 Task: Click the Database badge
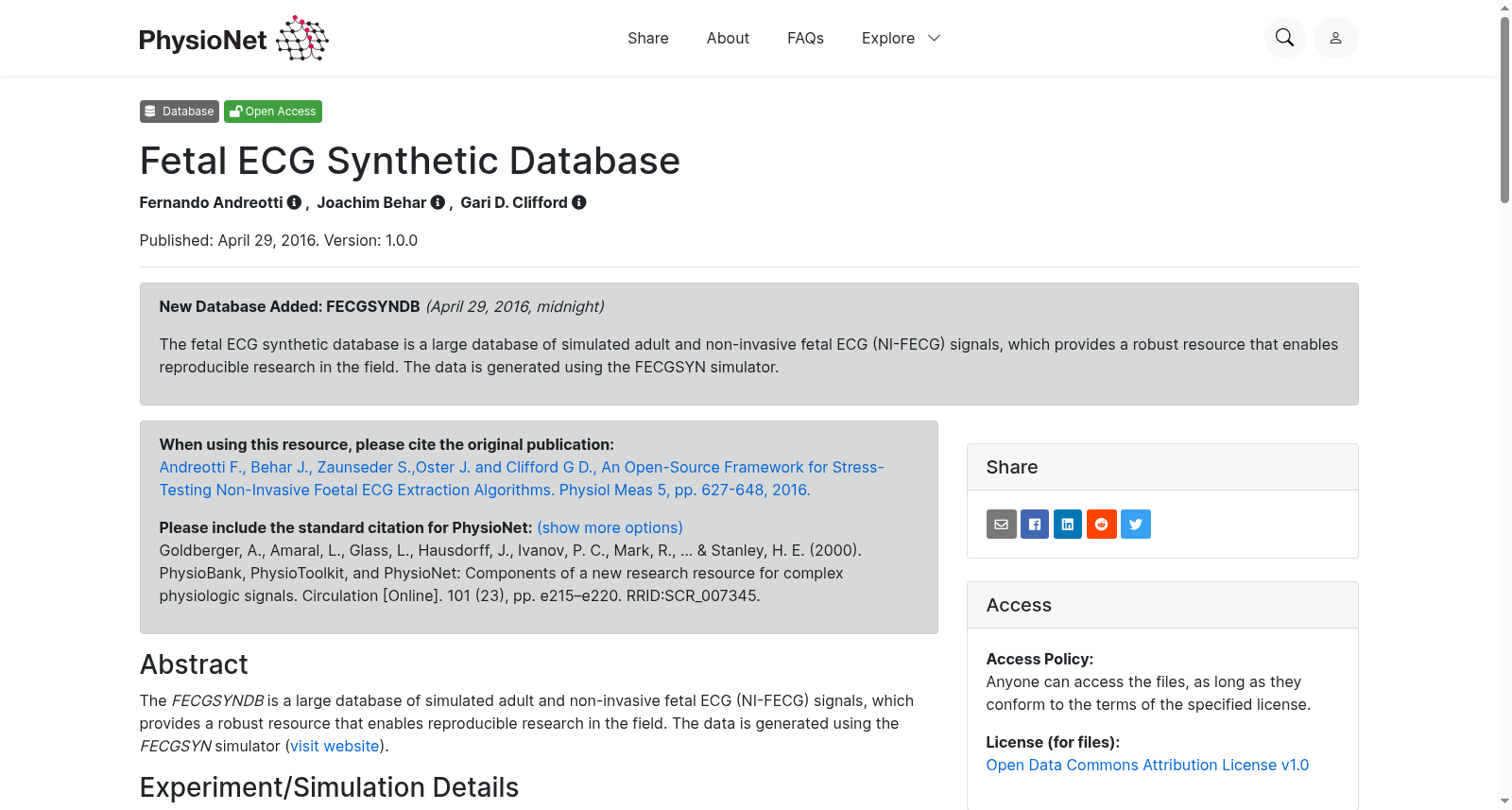180,112
